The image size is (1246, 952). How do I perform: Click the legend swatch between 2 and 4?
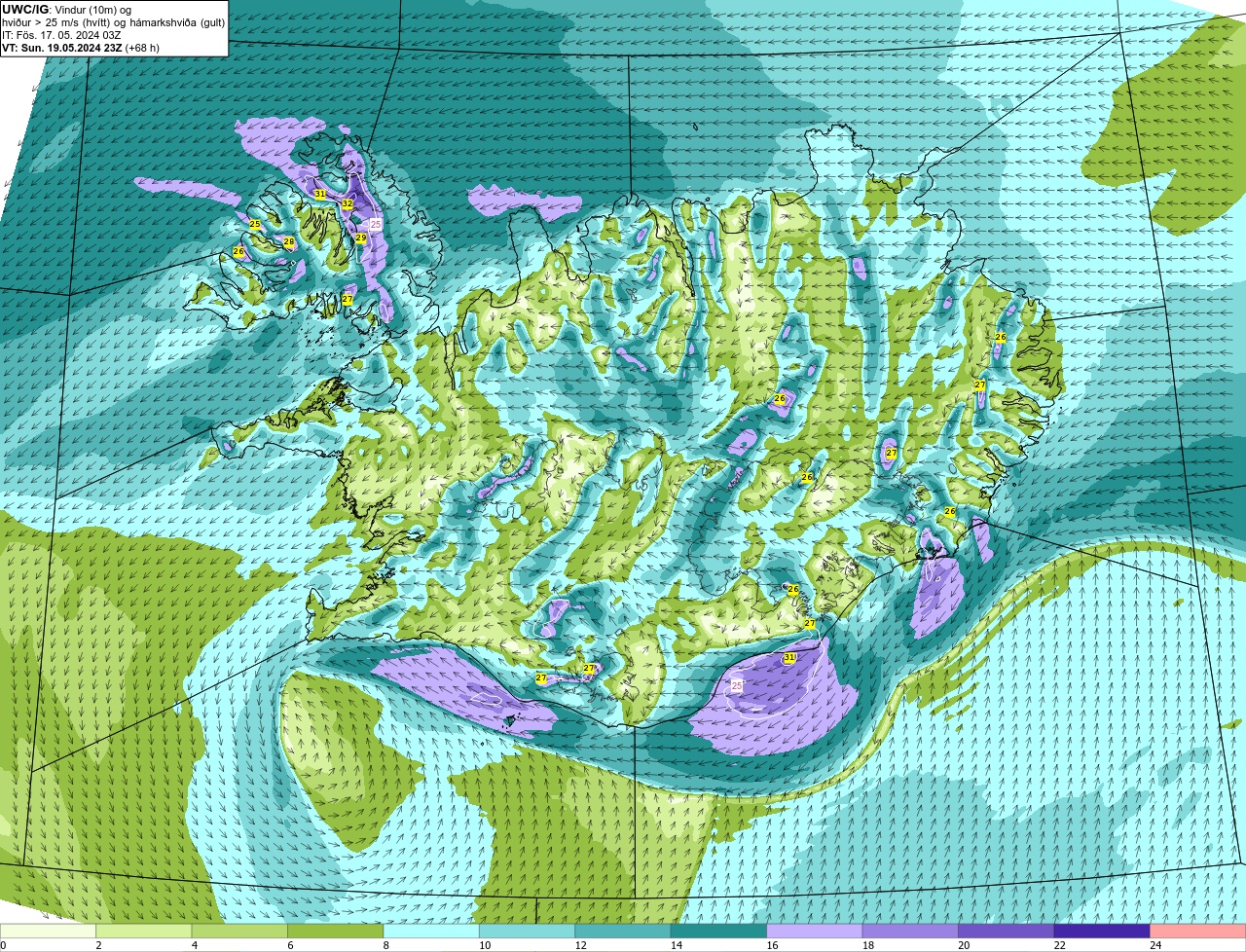coord(145,932)
